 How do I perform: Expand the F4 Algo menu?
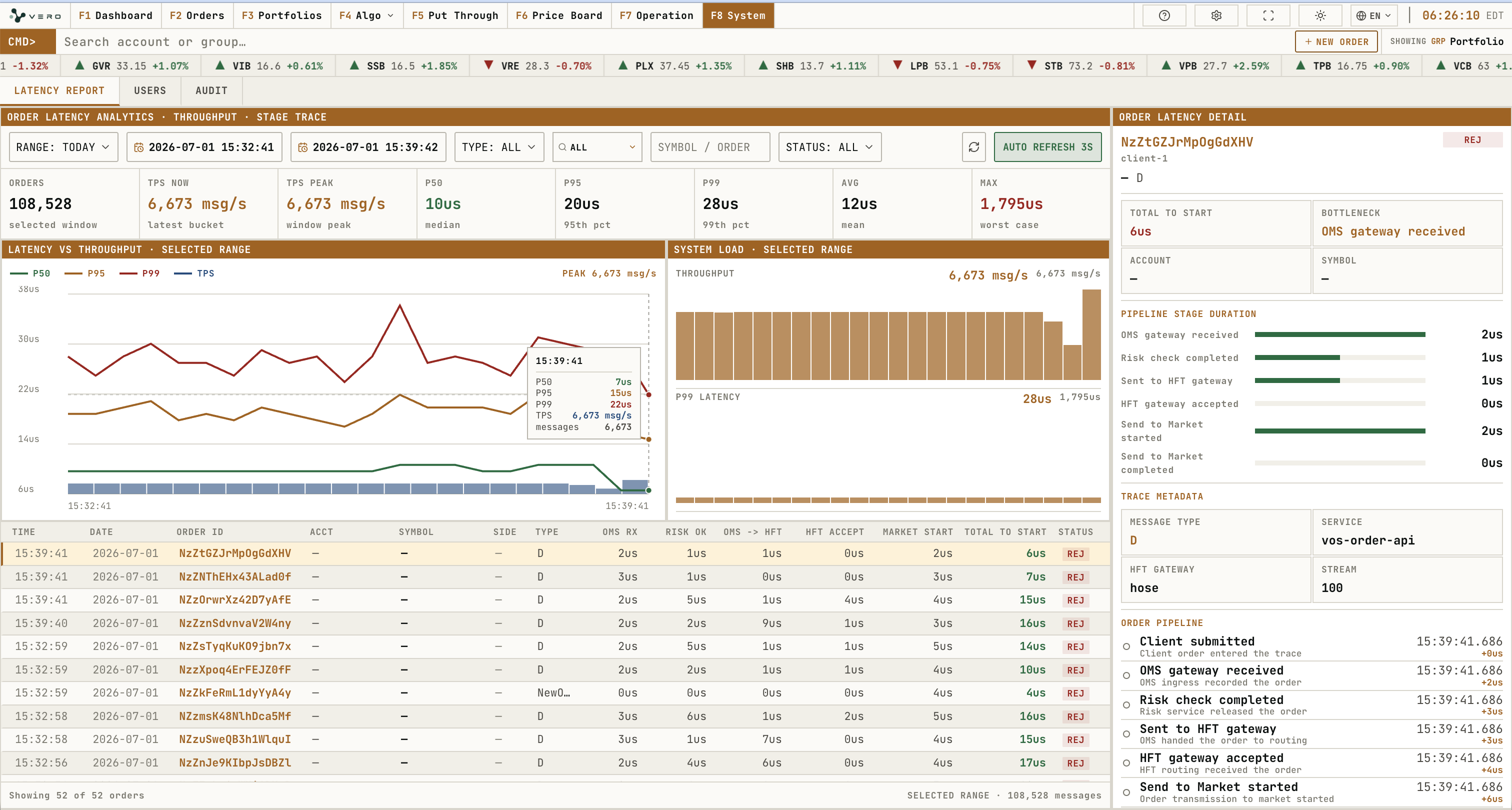(x=366, y=16)
